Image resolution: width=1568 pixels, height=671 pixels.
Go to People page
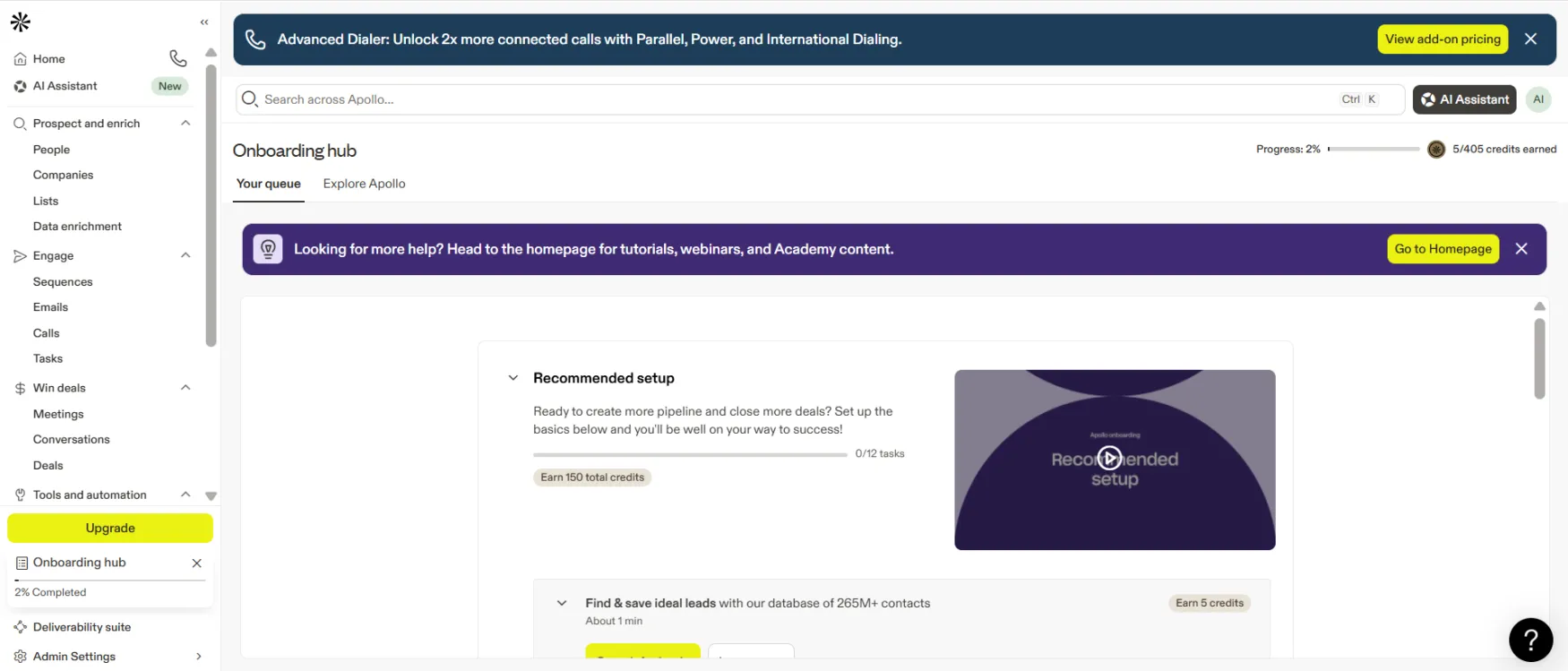(51, 150)
